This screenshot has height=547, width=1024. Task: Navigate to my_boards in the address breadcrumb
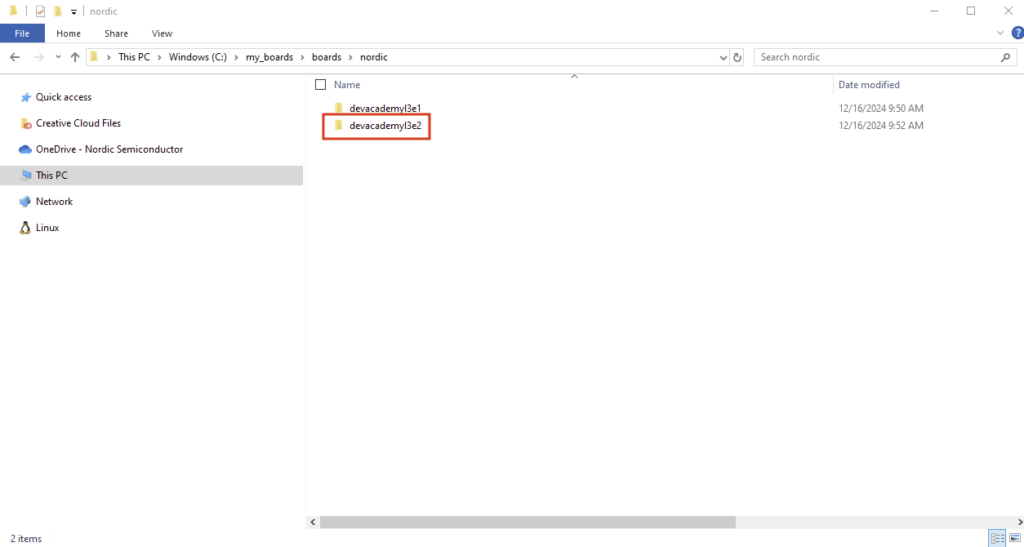coord(269,57)
